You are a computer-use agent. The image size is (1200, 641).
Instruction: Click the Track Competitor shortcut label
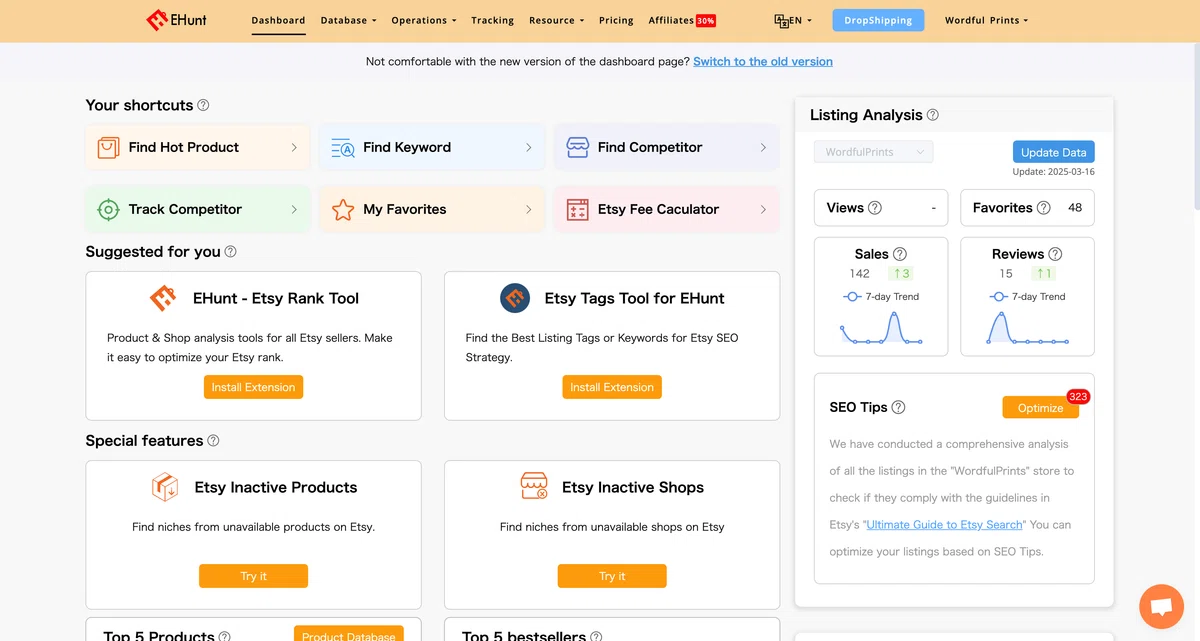click(x=185, y=210)
